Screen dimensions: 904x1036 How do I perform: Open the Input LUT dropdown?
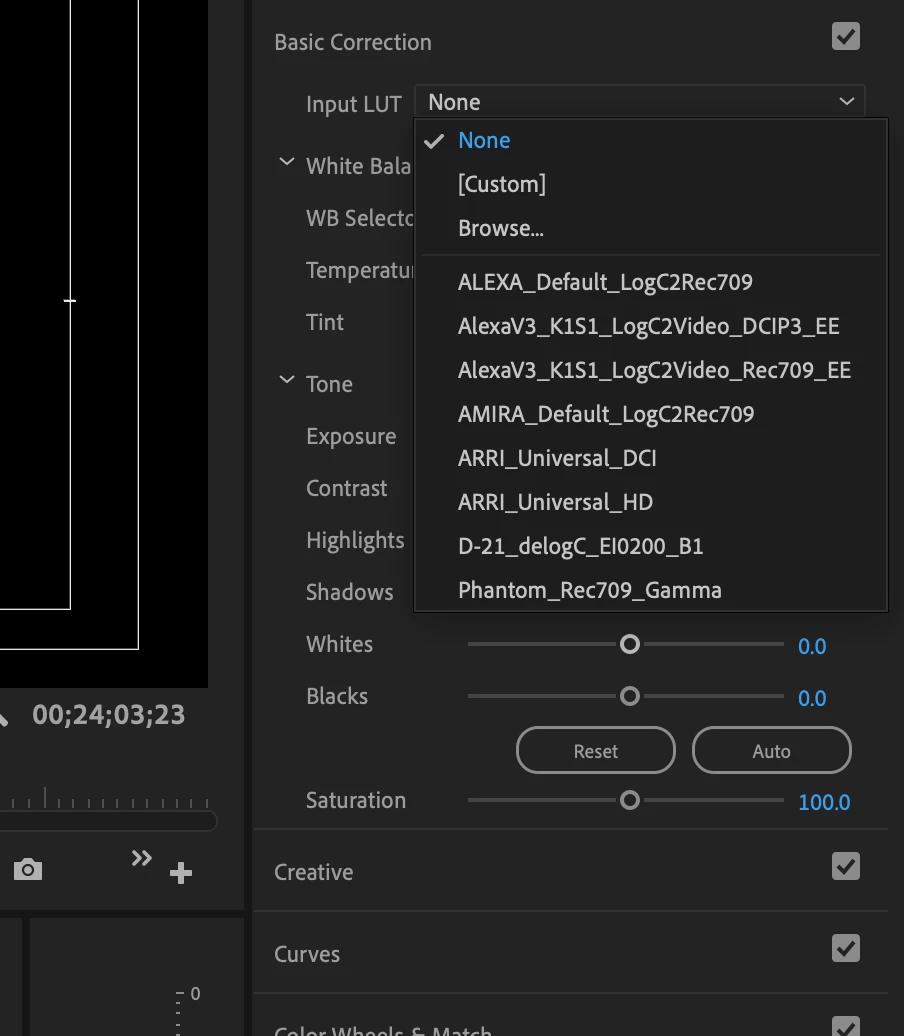640,102
